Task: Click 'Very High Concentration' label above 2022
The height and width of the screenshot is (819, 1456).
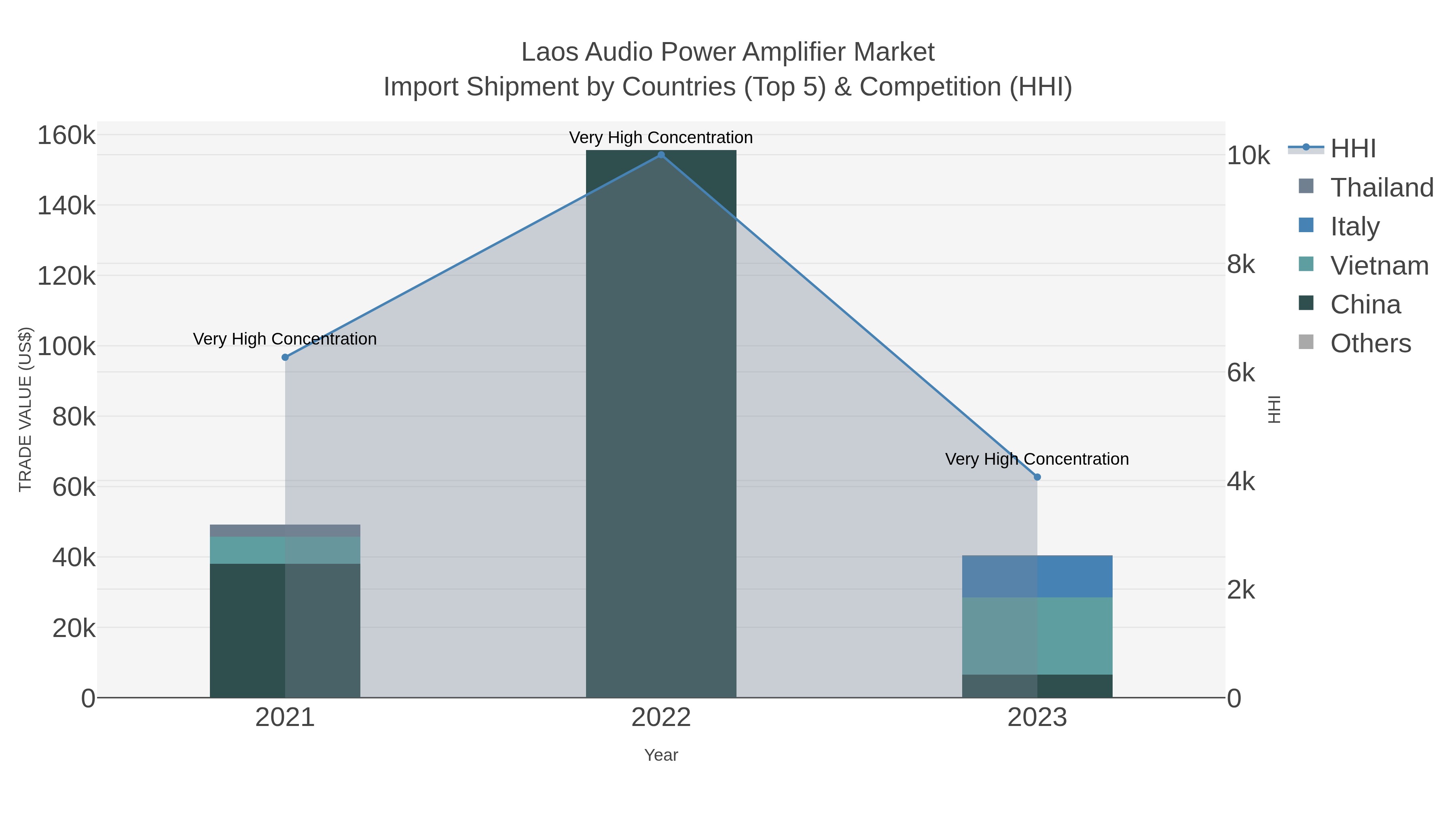Action: coord(661,138)
